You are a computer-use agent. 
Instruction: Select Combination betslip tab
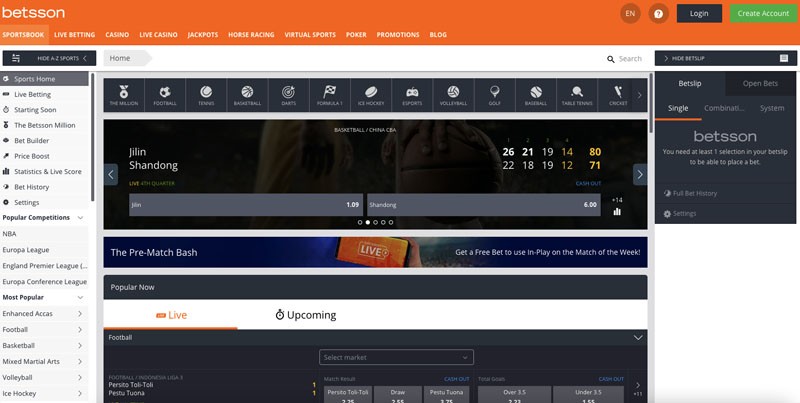[724, 108]
